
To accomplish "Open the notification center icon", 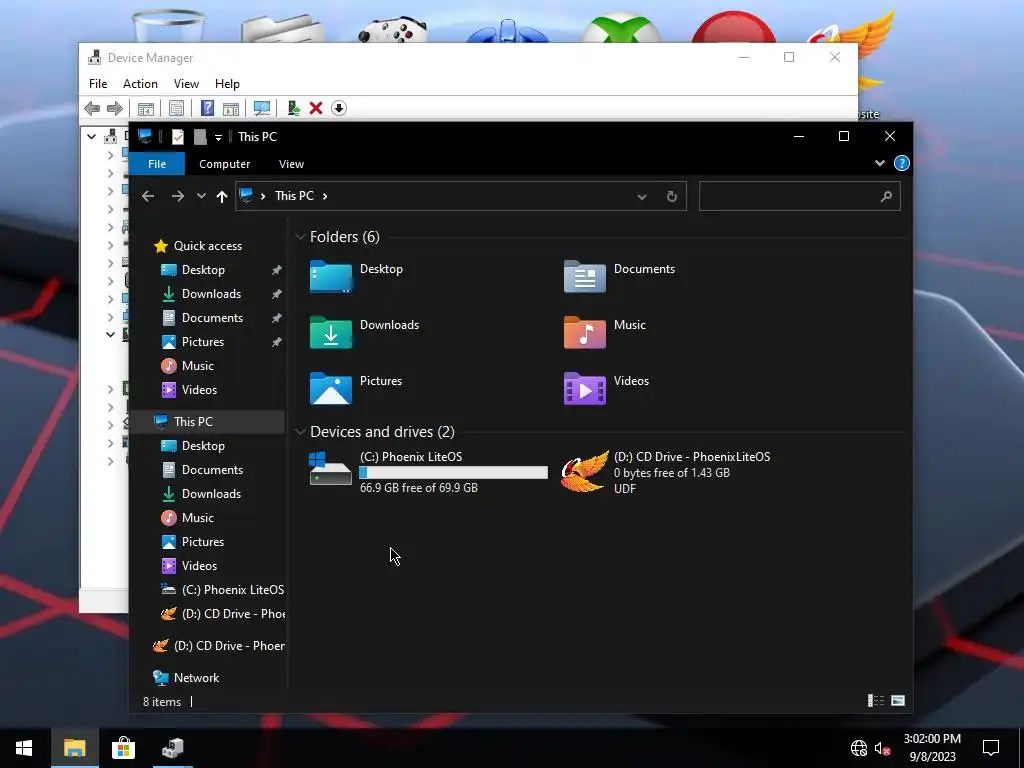I will (x=991, y=748).
